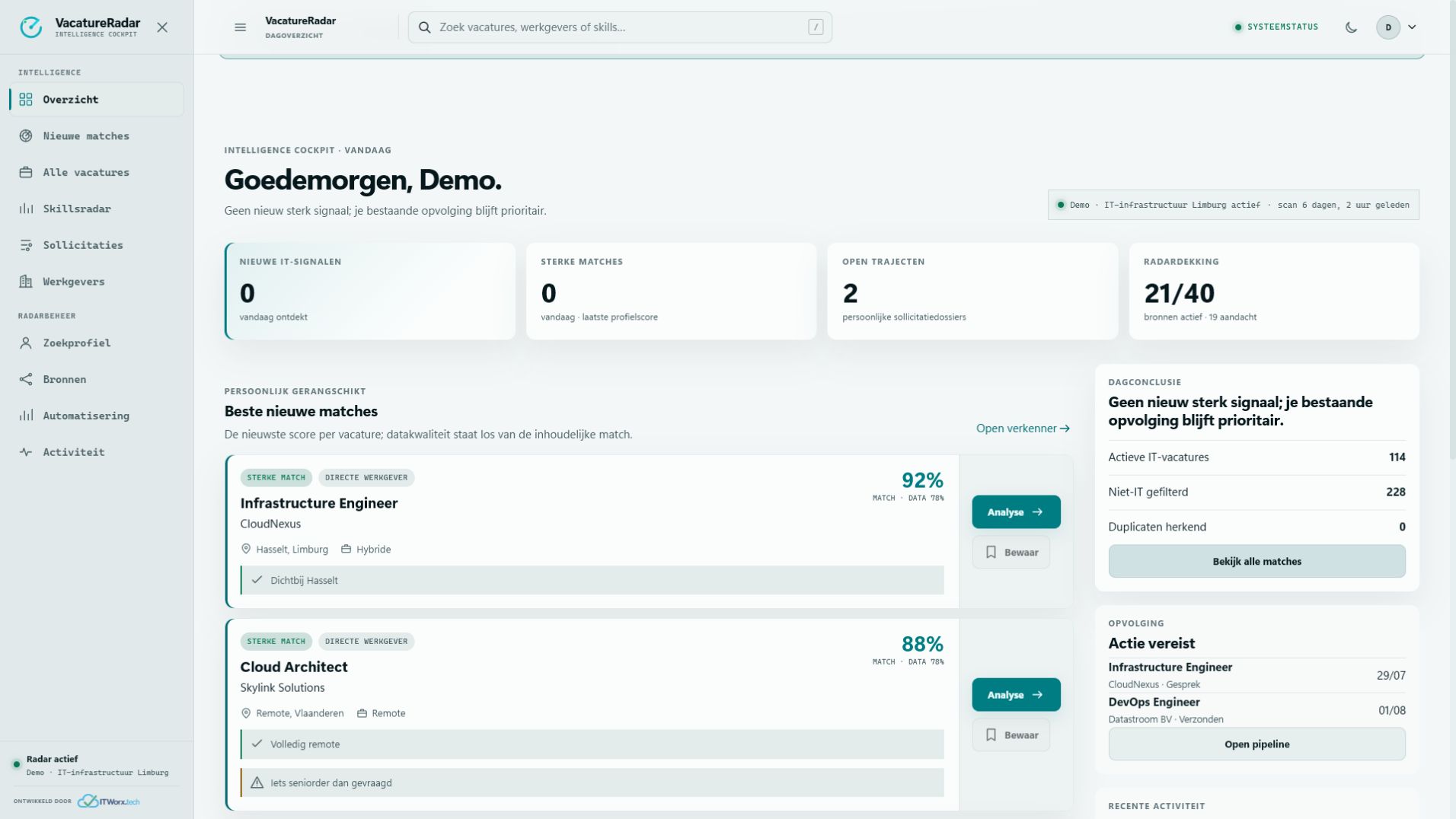Click the Bronnen share icon
The width and height of the screenshot is (1456, 819).
point(26,379)
